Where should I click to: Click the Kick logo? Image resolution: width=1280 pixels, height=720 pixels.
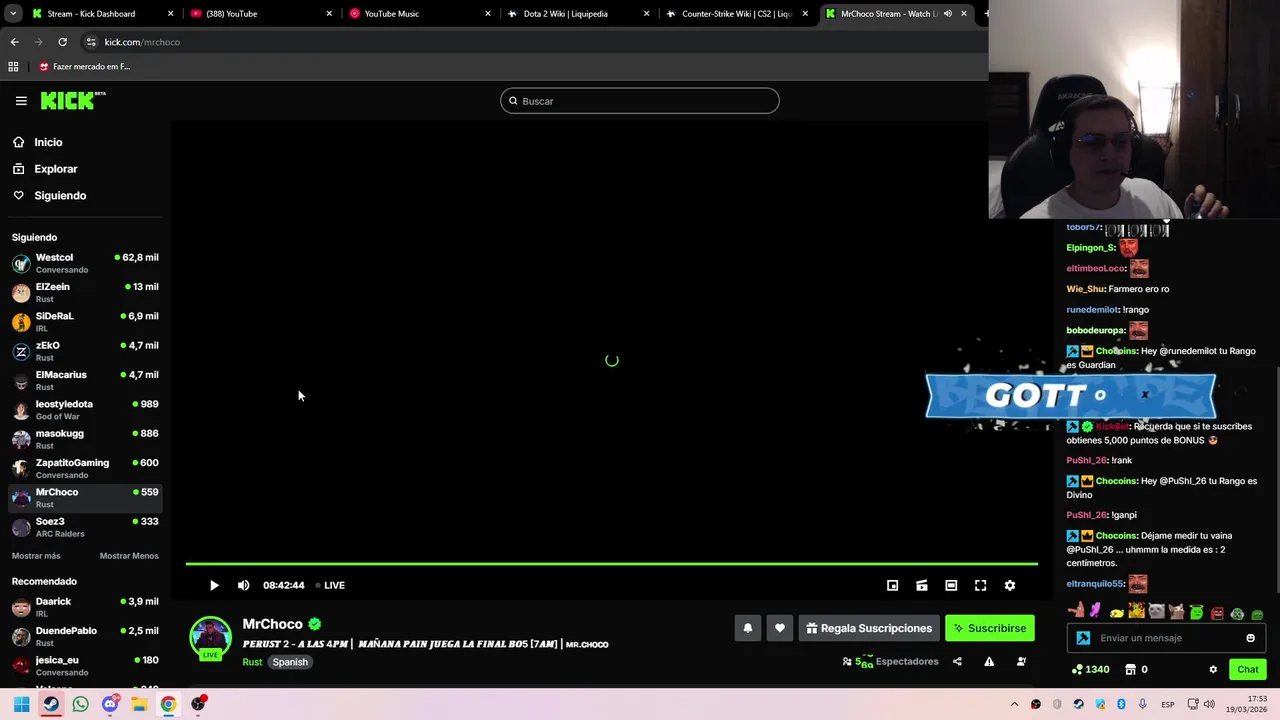coord(73,100)
